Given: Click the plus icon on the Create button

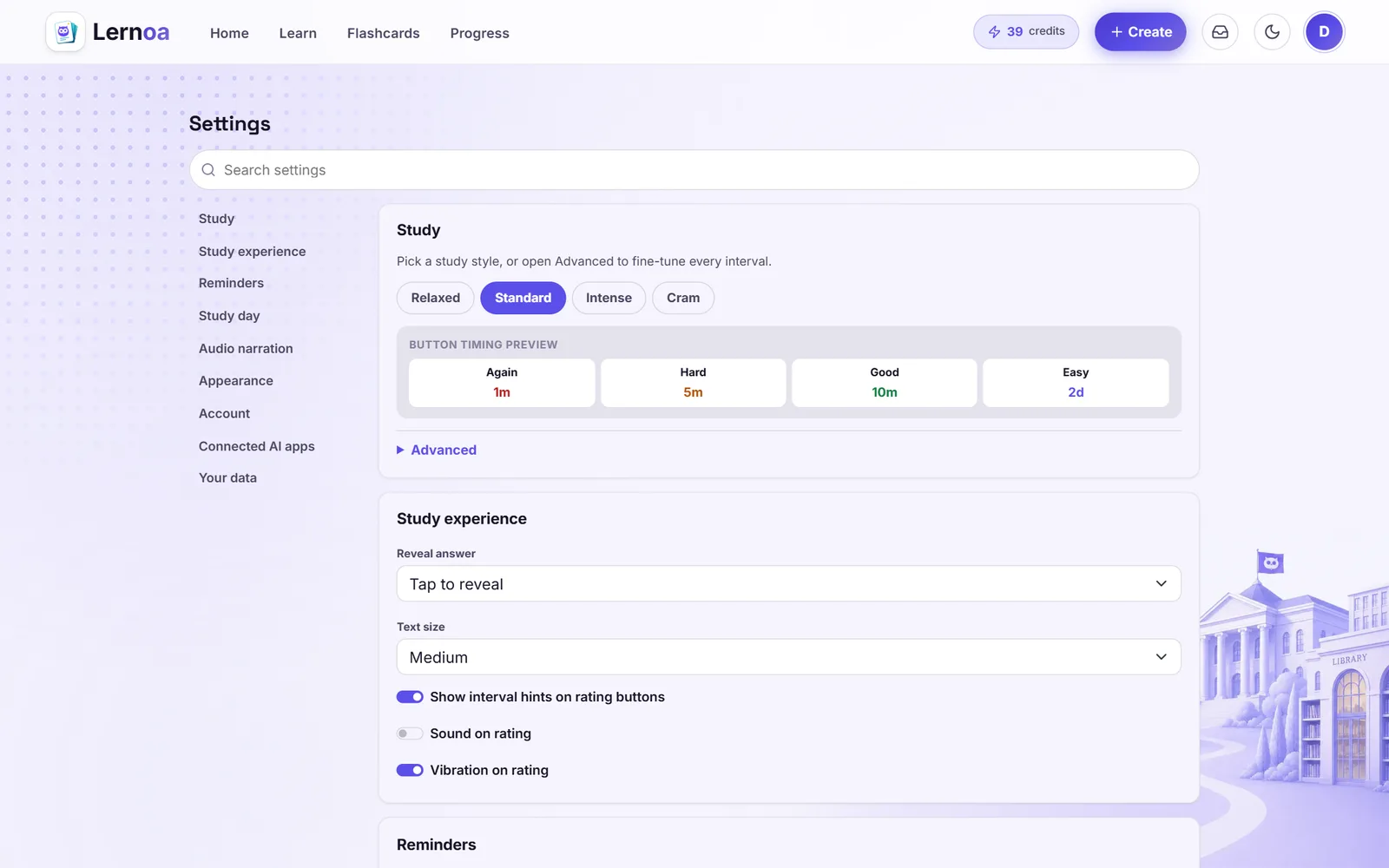Looking at the screenshot, I should click(1116, 32).
